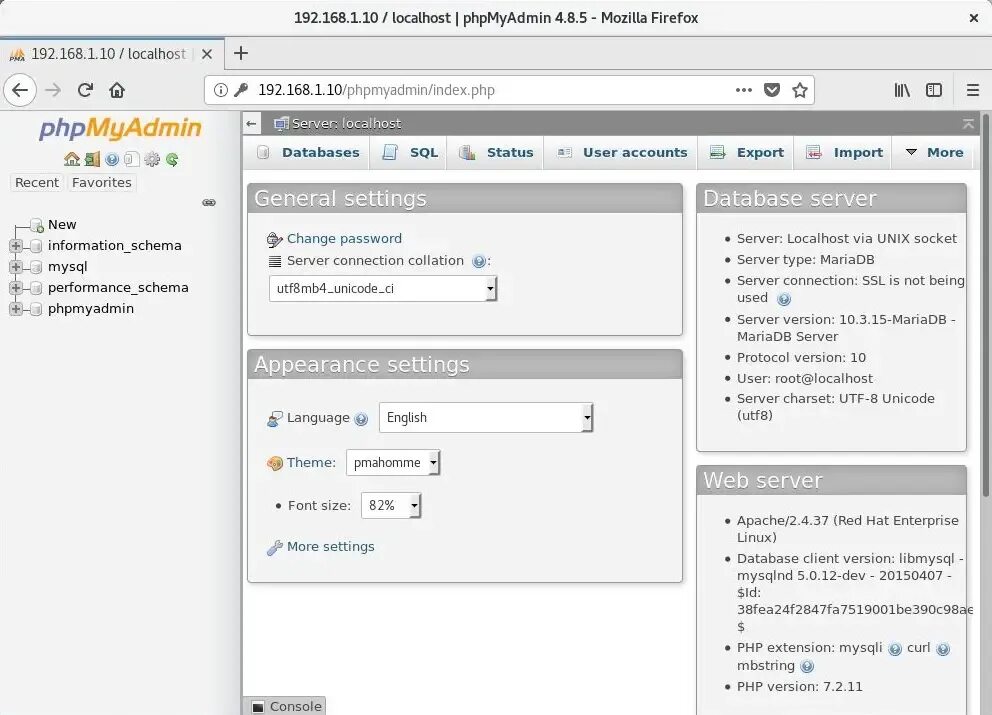Close the 192.168.1.10 / localhost tab
992x715 pixels.
[x=206, y=54]
